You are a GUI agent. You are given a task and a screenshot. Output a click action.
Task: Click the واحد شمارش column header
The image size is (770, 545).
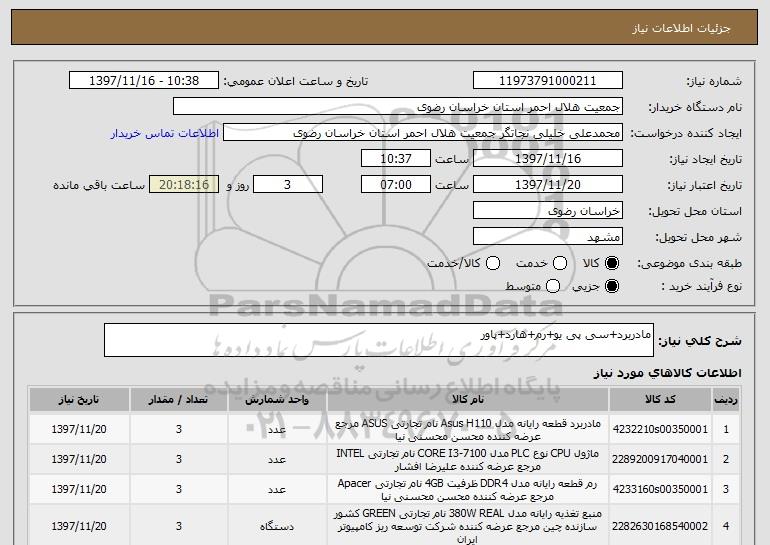click(x=277, y=400)
